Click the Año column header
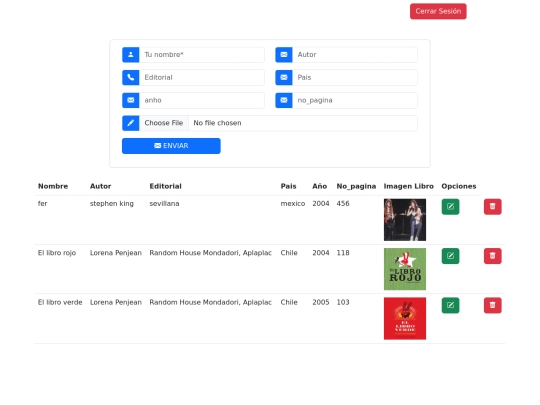This screenshot has height=405, width=540. click(x=320, y=186)
